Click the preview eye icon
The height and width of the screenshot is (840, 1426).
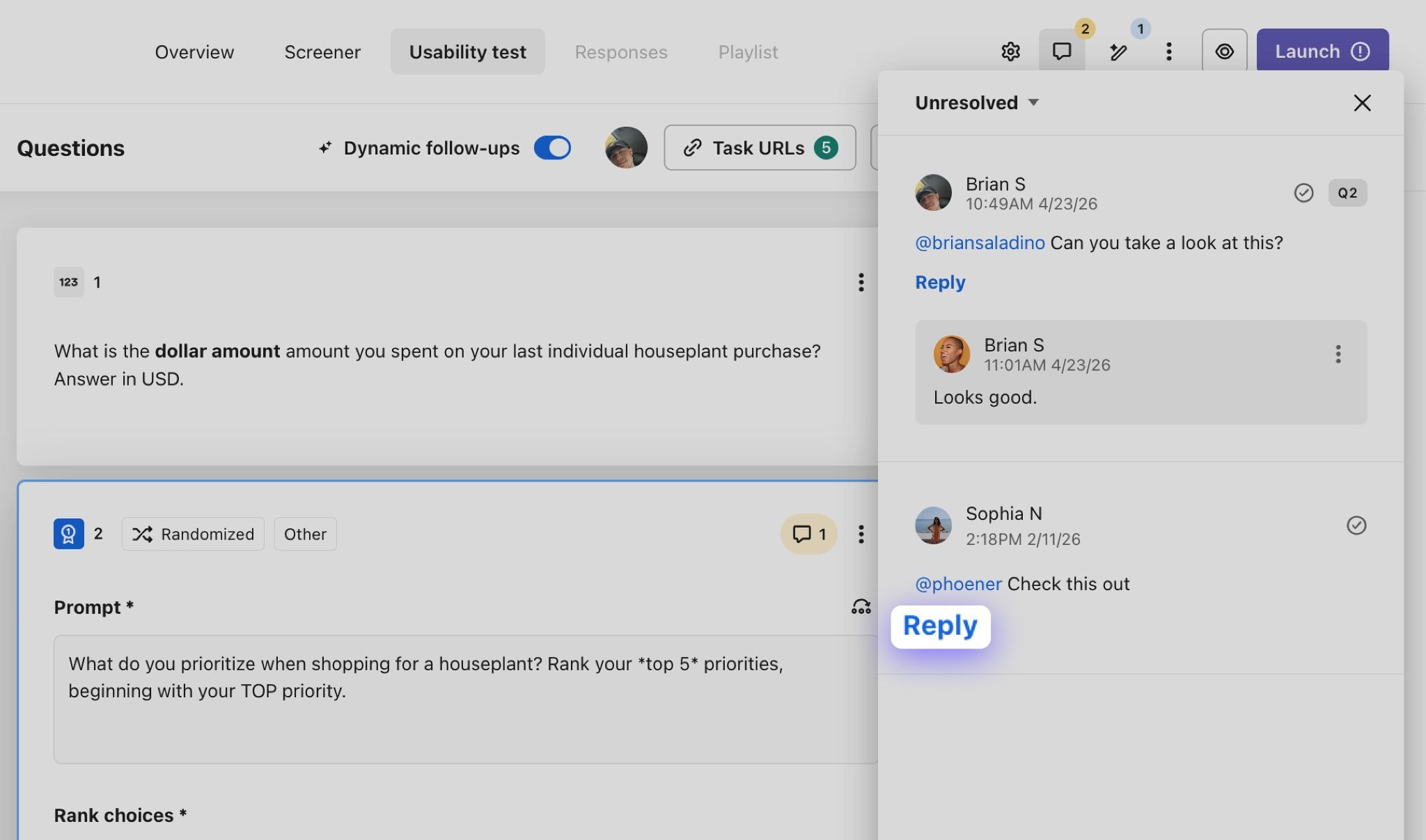[1224, 51]
